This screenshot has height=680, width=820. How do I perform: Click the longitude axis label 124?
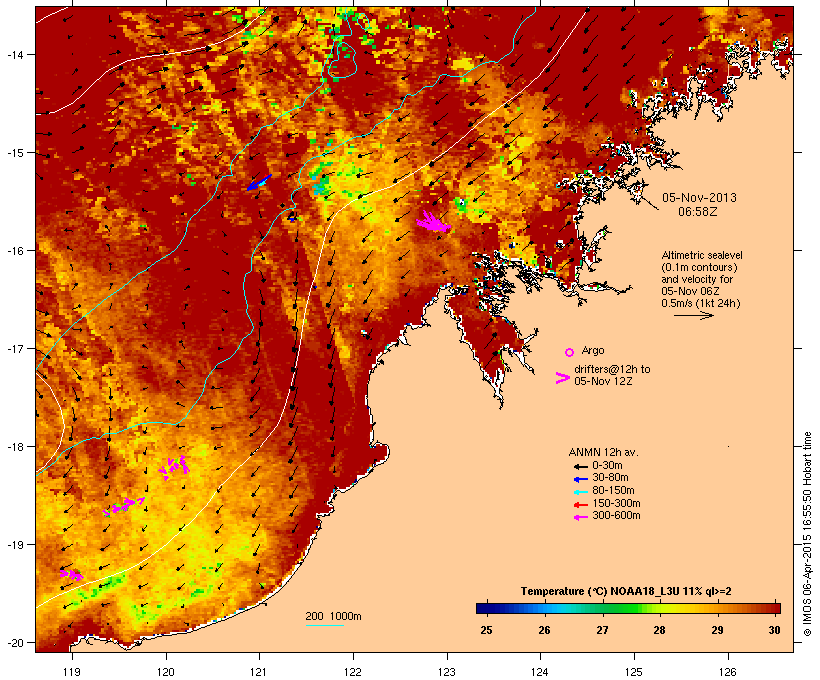540,672
